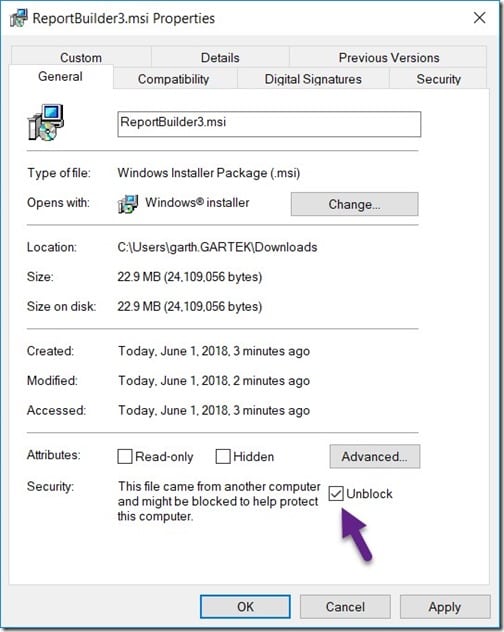
Task: Click the installer icon in the title bar
Action: (19, 19)
